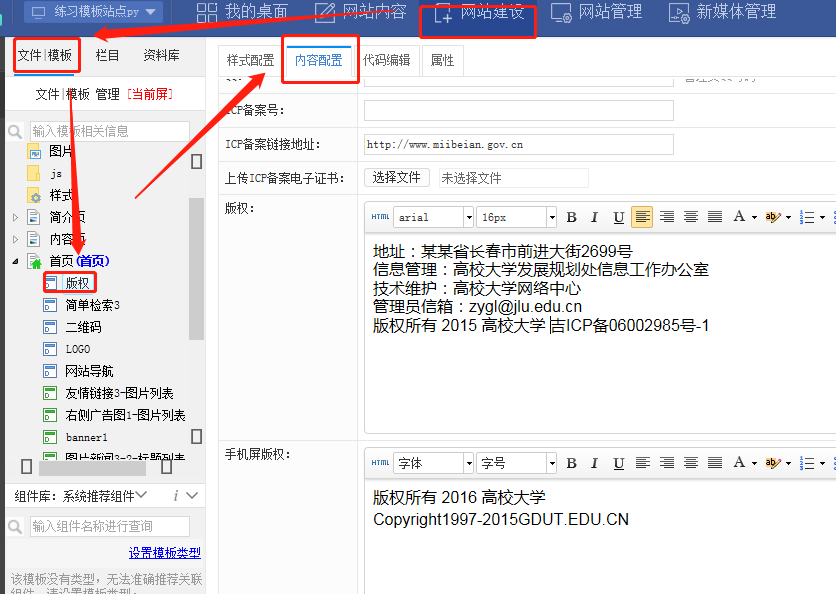Toggle bold in 版权 editor toolbar
The image size is (836, 594).
572,217
